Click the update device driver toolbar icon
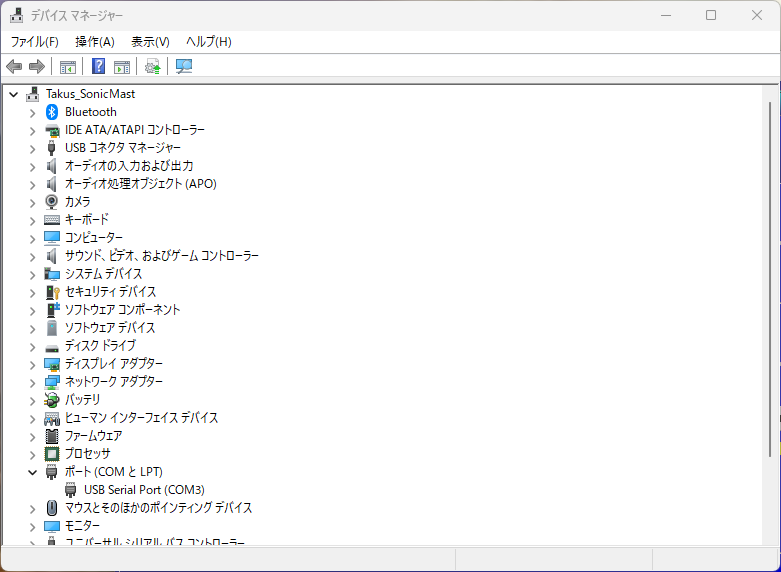This screenshot has width=781, height=572. coord(153,67)
